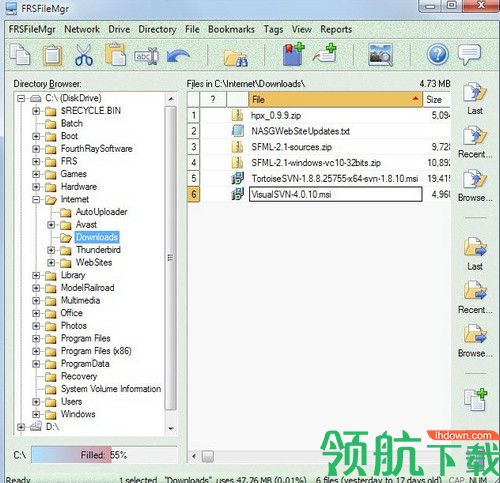Open the Bookmarks menu
The image size is (500, 483).
tap(231, 29)
